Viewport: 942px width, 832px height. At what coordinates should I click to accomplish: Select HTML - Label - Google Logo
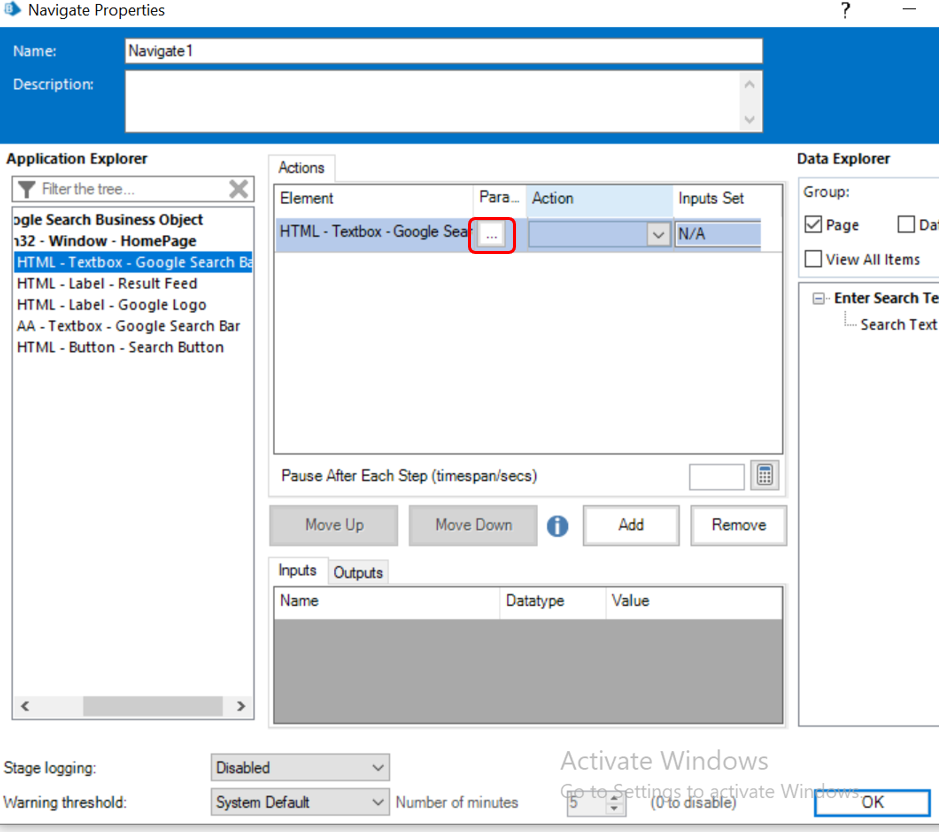coord(111,305)
